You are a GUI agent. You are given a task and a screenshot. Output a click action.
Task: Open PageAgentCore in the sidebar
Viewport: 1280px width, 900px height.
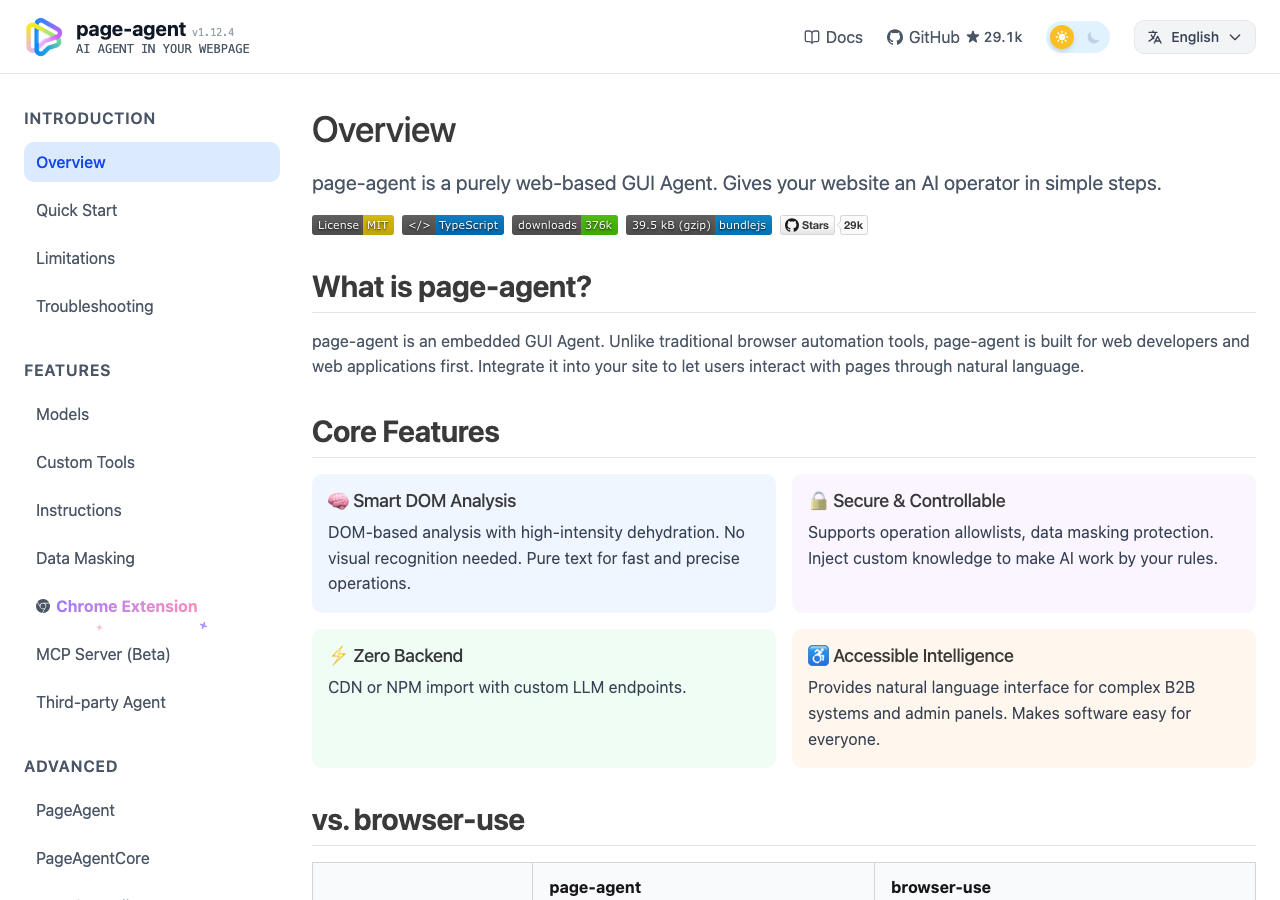[152, 858]
